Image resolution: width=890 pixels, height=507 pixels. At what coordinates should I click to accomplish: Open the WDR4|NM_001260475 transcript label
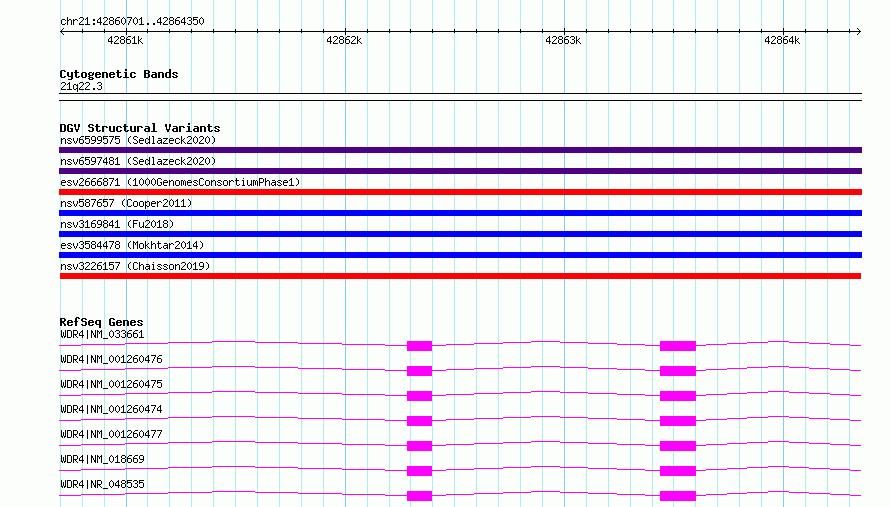pyautogui.click(x=111, y=384)
